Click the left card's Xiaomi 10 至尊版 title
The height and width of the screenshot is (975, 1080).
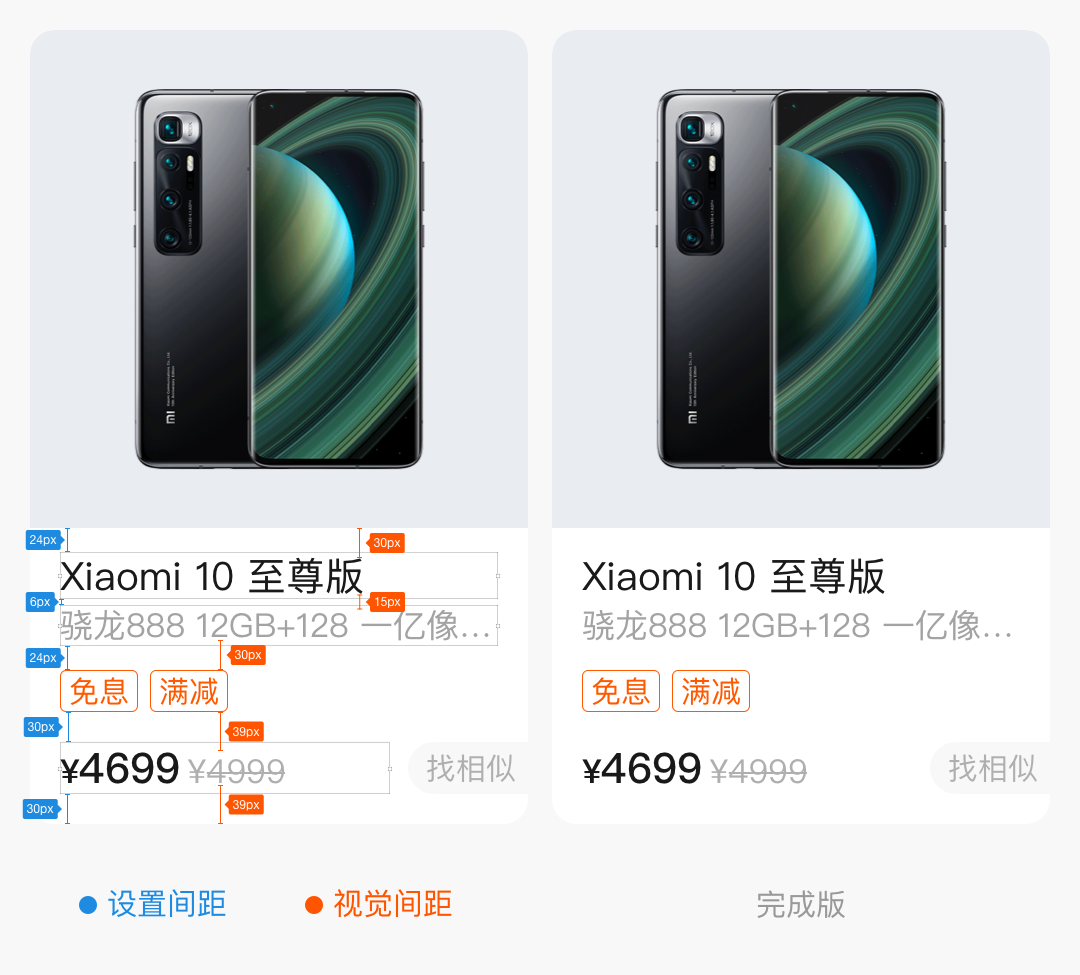coord(211,576)
